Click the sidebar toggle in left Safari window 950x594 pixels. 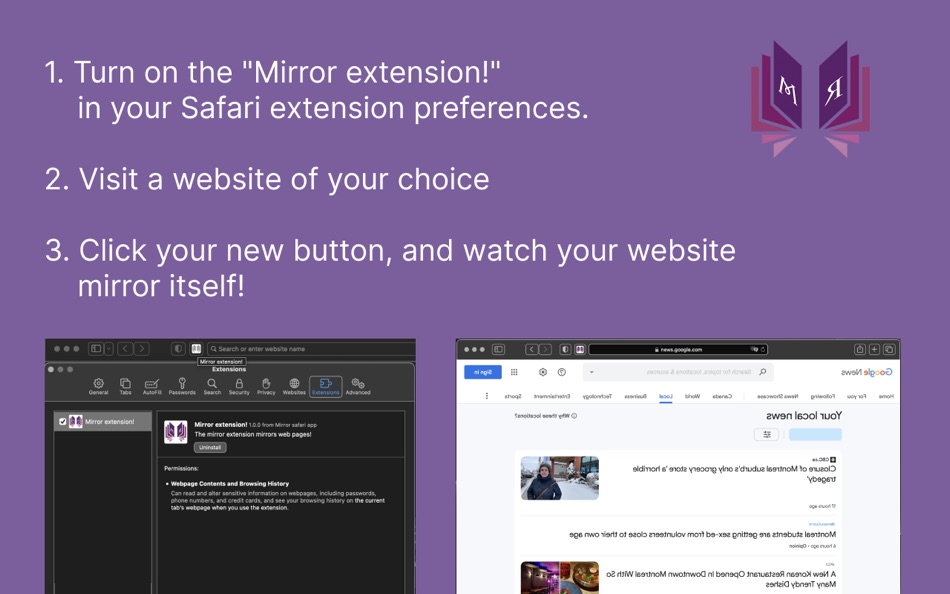(x=96, y=349)
